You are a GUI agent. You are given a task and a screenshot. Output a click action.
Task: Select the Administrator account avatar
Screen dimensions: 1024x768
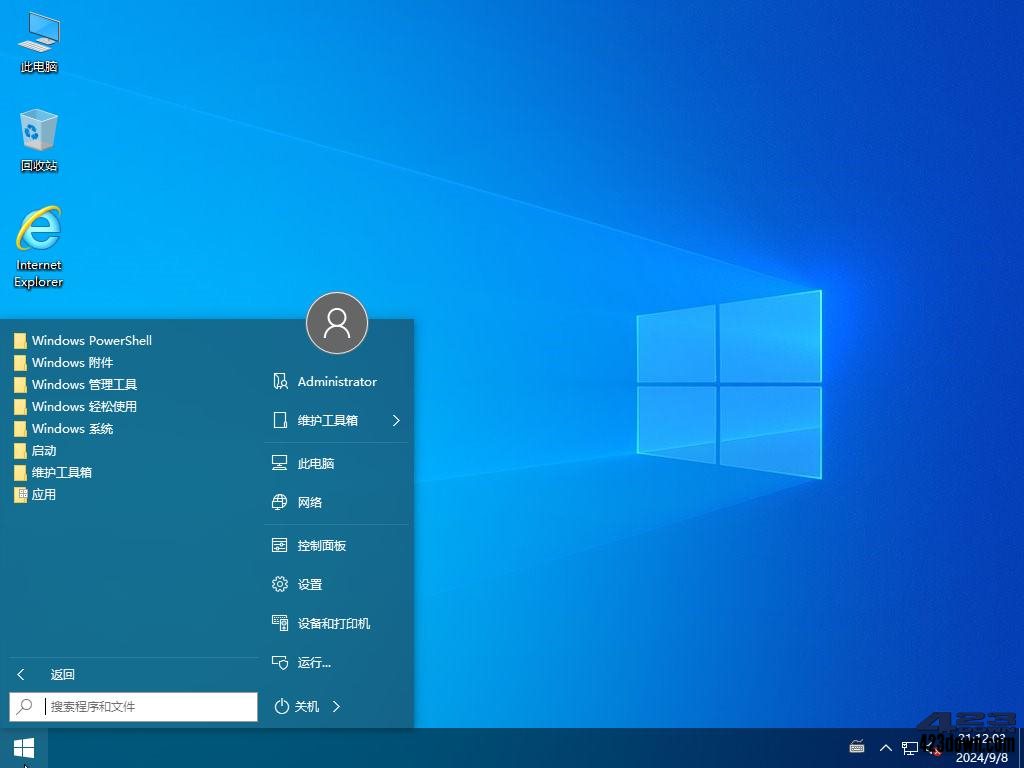(x=337, y=323)
